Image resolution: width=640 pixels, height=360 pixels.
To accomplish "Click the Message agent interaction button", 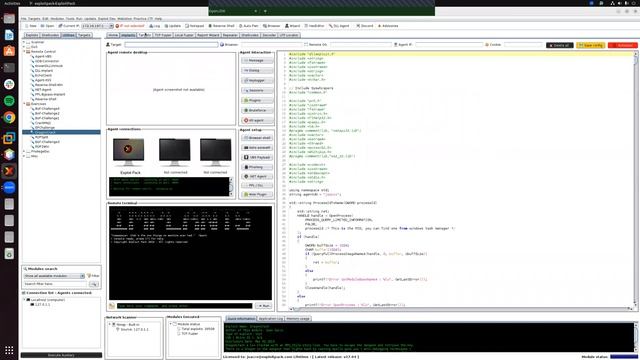I will (x=257, y=60).
